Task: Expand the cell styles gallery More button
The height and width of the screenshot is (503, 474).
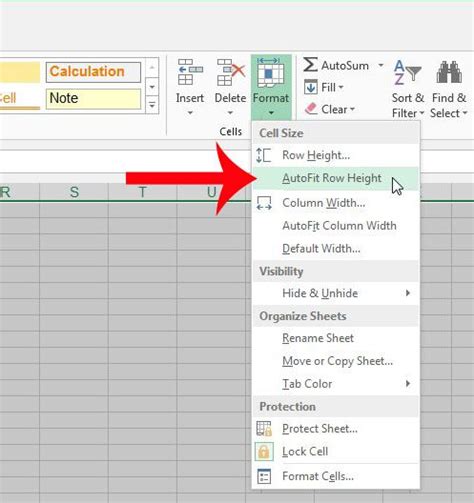Action: 152,106
